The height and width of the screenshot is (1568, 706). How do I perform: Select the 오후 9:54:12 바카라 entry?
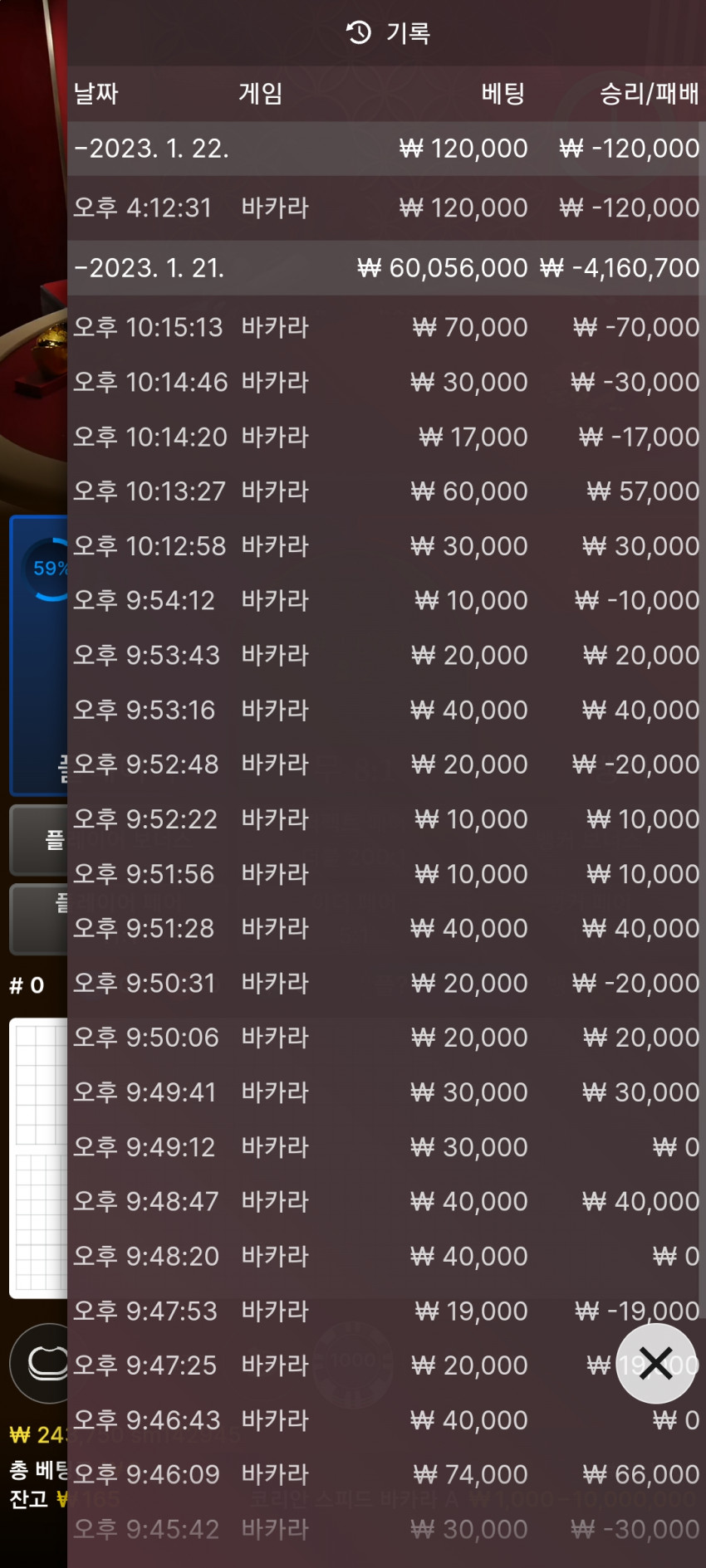[x=386, y=600]
